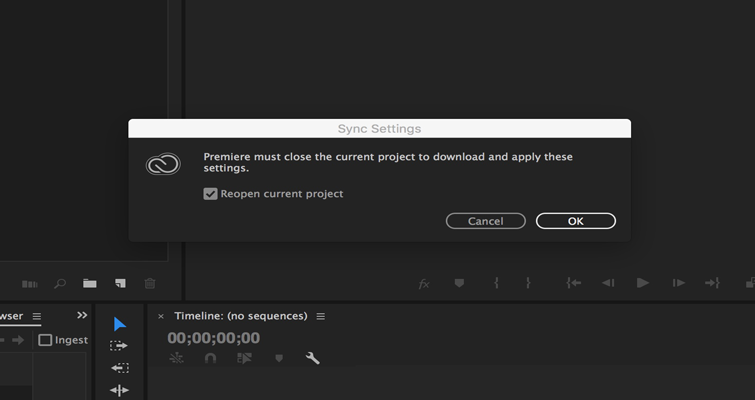Image resolution: width=755 pixels, height=400 pixels.
Task: Click the Play button in monitor
Action: click(643, 283)
